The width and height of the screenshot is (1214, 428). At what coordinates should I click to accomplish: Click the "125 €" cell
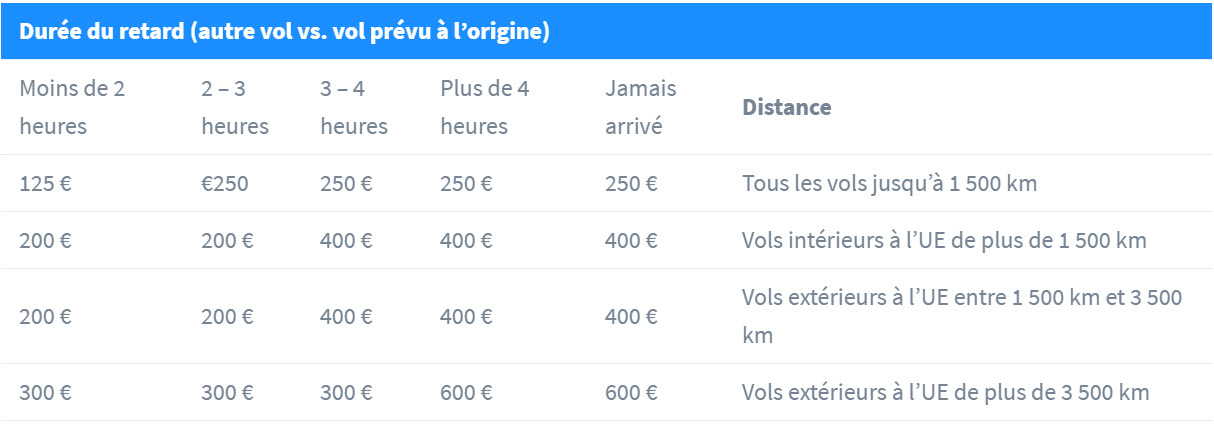[46, 184]
